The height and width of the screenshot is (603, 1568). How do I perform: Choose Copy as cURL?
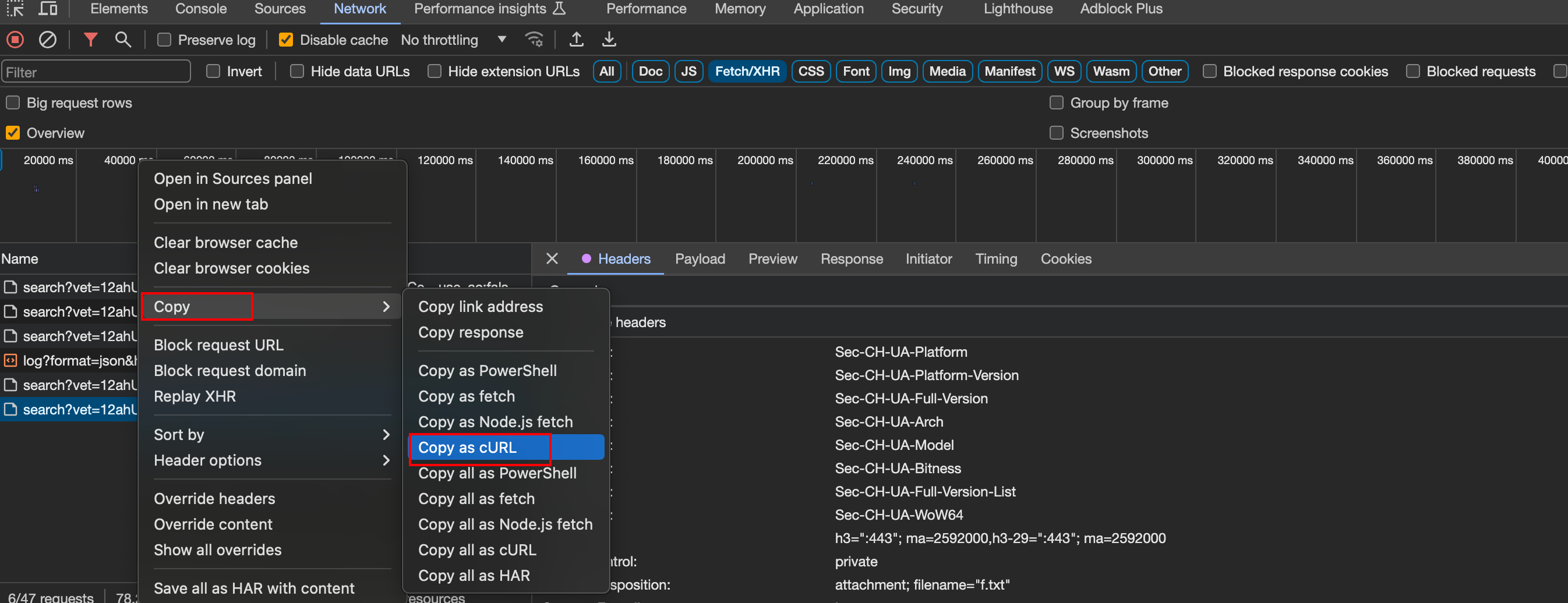coord(506,447)
